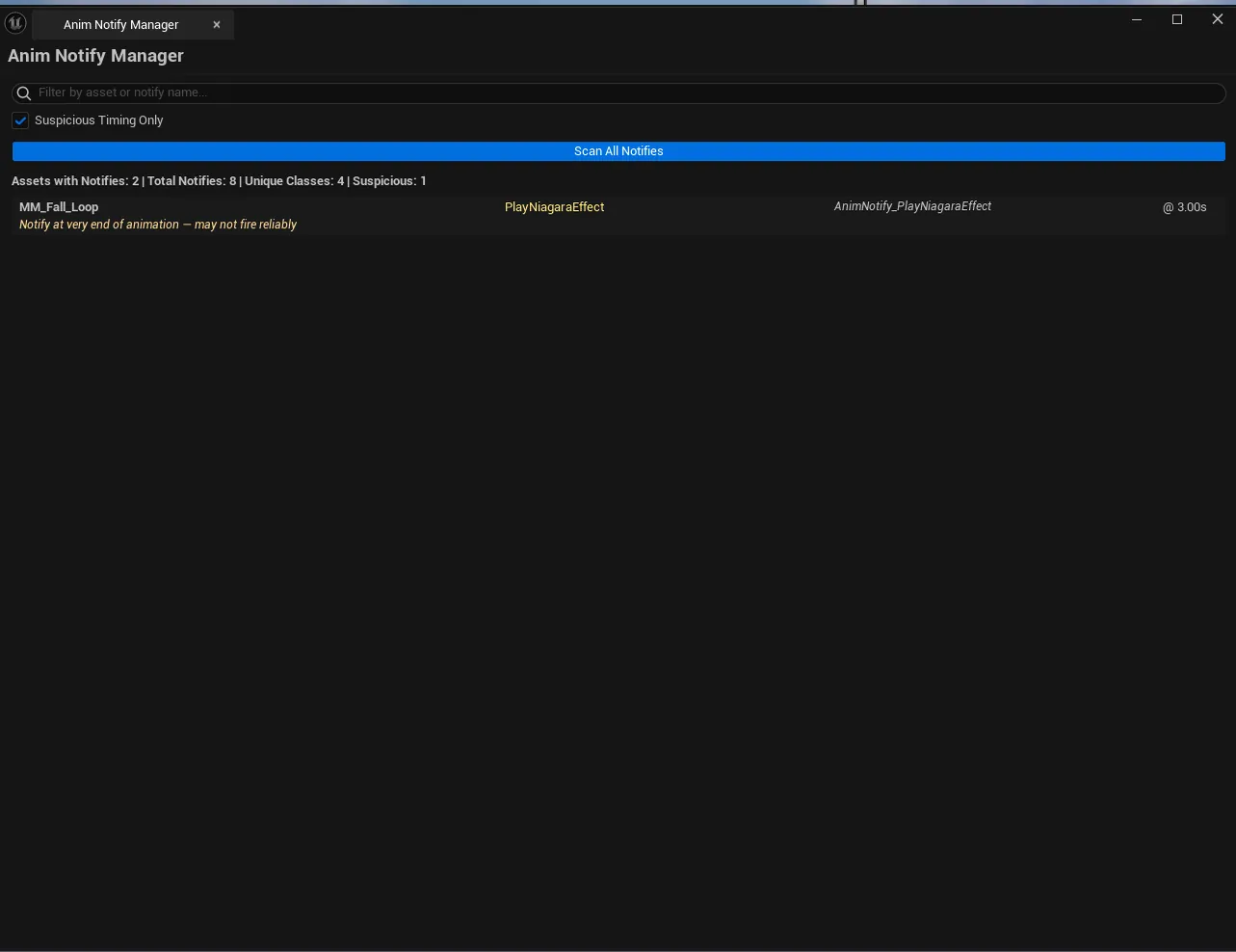Focus the filter by asset or notify name field
The height and width of the screenshot is (952, 1236).
pyautogui.click(x=618, y=93)
